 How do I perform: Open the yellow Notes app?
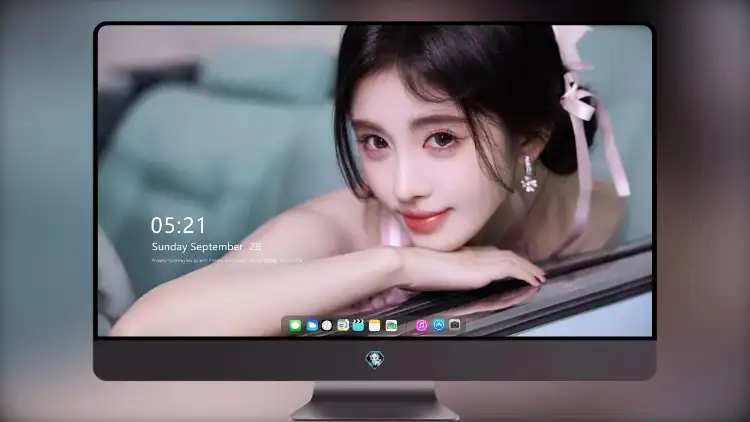[375, 326]
